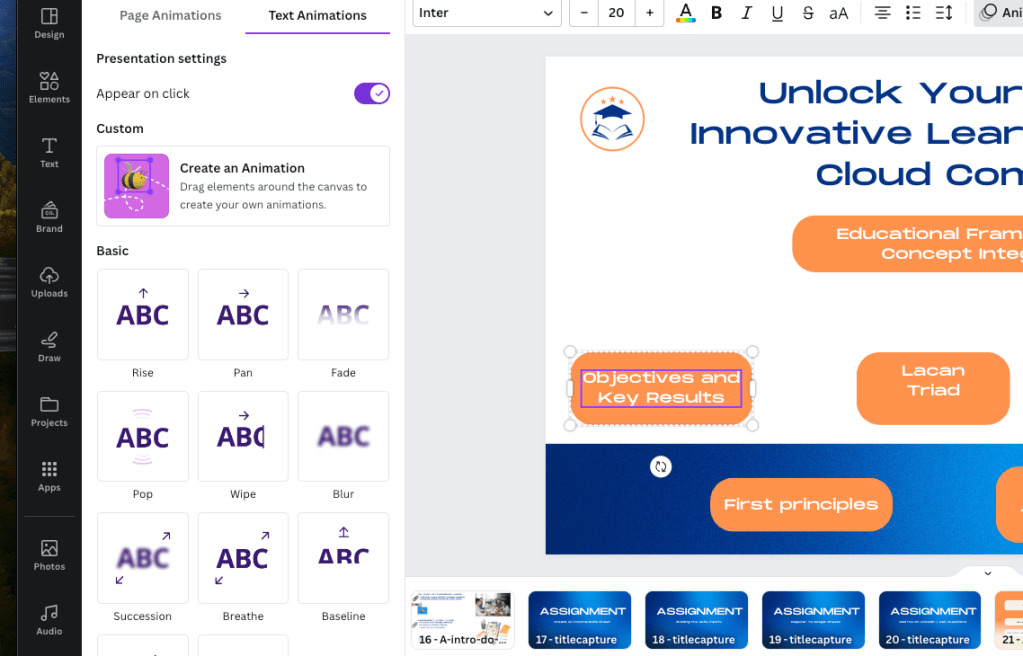Apply the Blur text animation
1023x656 pixels.
(343, 436)
